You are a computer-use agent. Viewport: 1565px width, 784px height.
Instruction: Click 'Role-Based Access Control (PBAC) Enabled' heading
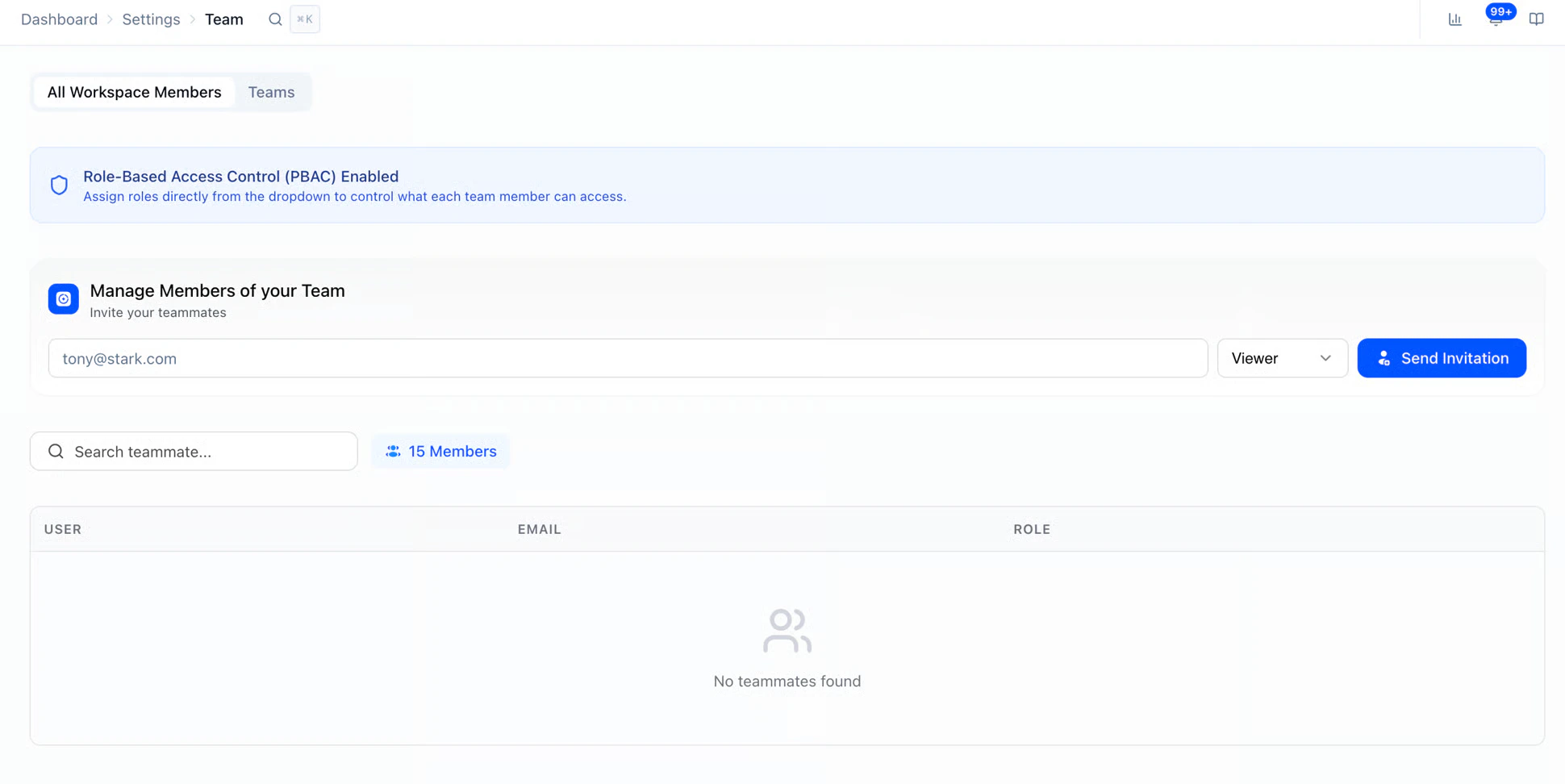pos(241,176)
